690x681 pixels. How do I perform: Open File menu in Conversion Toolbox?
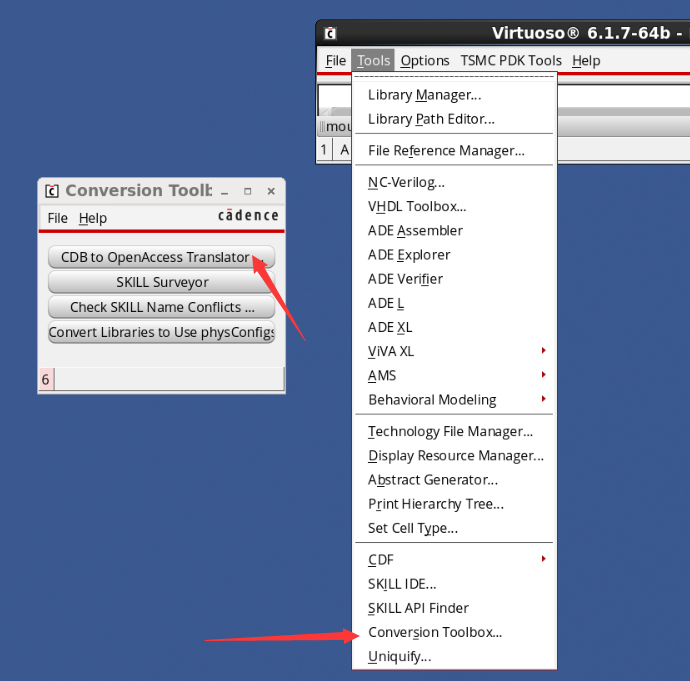[x=57, y=218]
